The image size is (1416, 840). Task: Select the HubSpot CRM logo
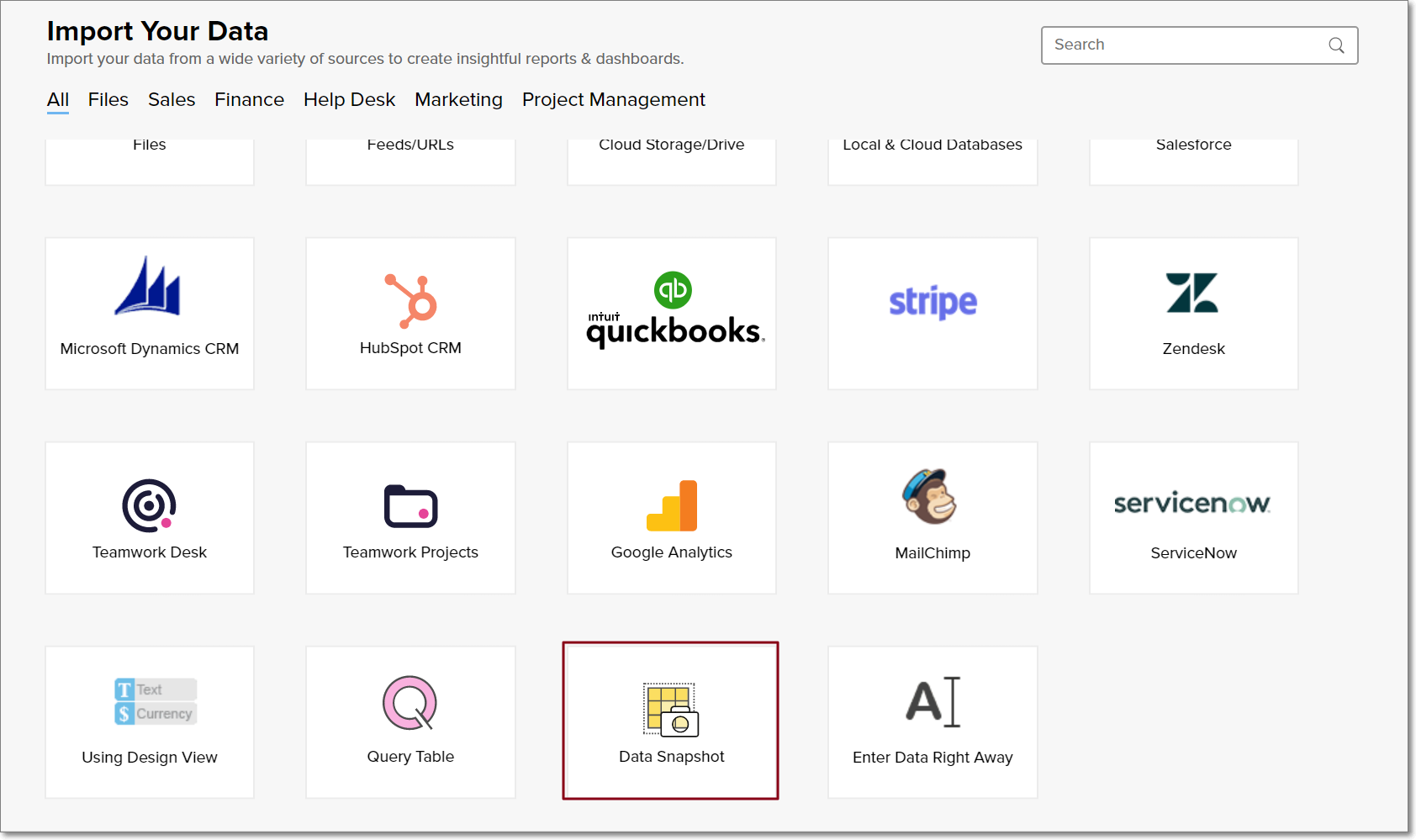pos(410,301)
